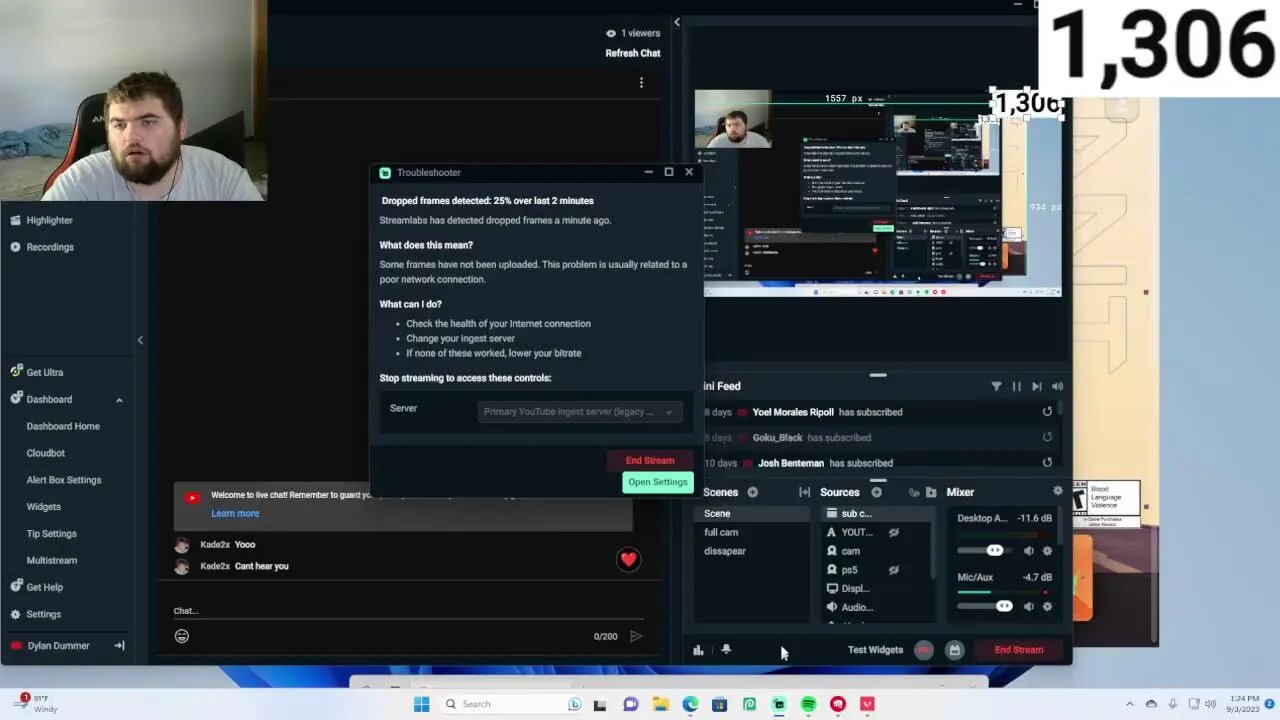
Task: Adjust Desktop Audio volume slider
Action: [985, 551]
